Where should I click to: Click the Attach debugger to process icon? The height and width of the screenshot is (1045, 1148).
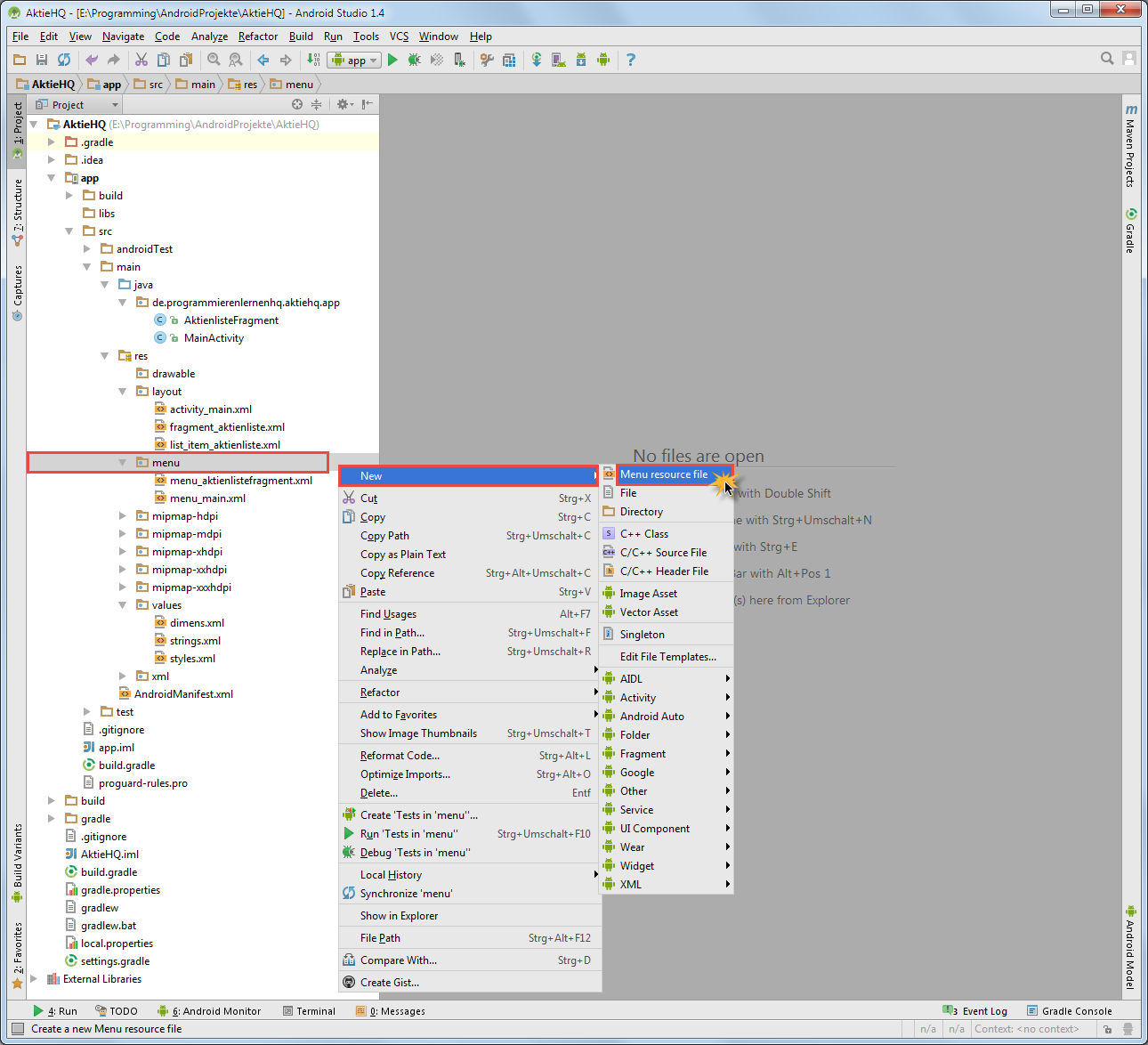(x=459, y=60)
